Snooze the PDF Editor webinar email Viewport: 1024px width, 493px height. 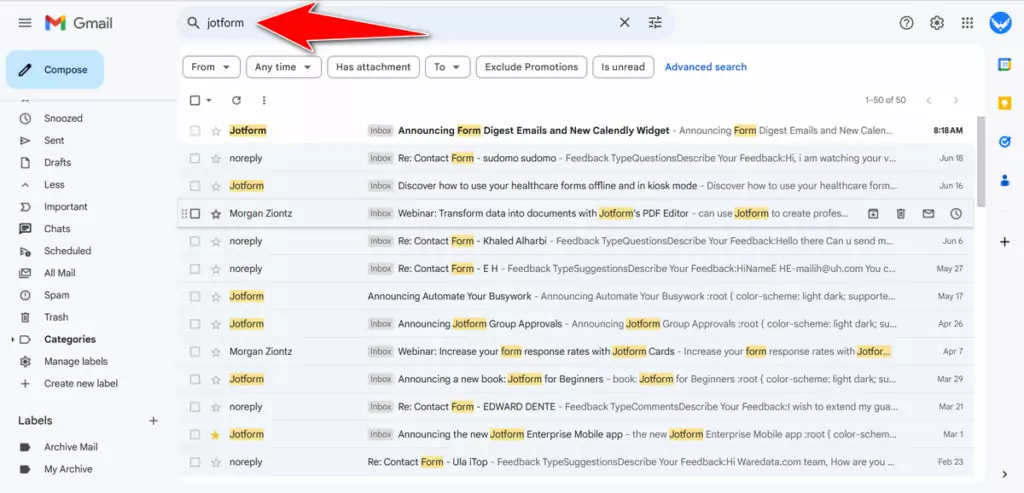tap(956, 214)
